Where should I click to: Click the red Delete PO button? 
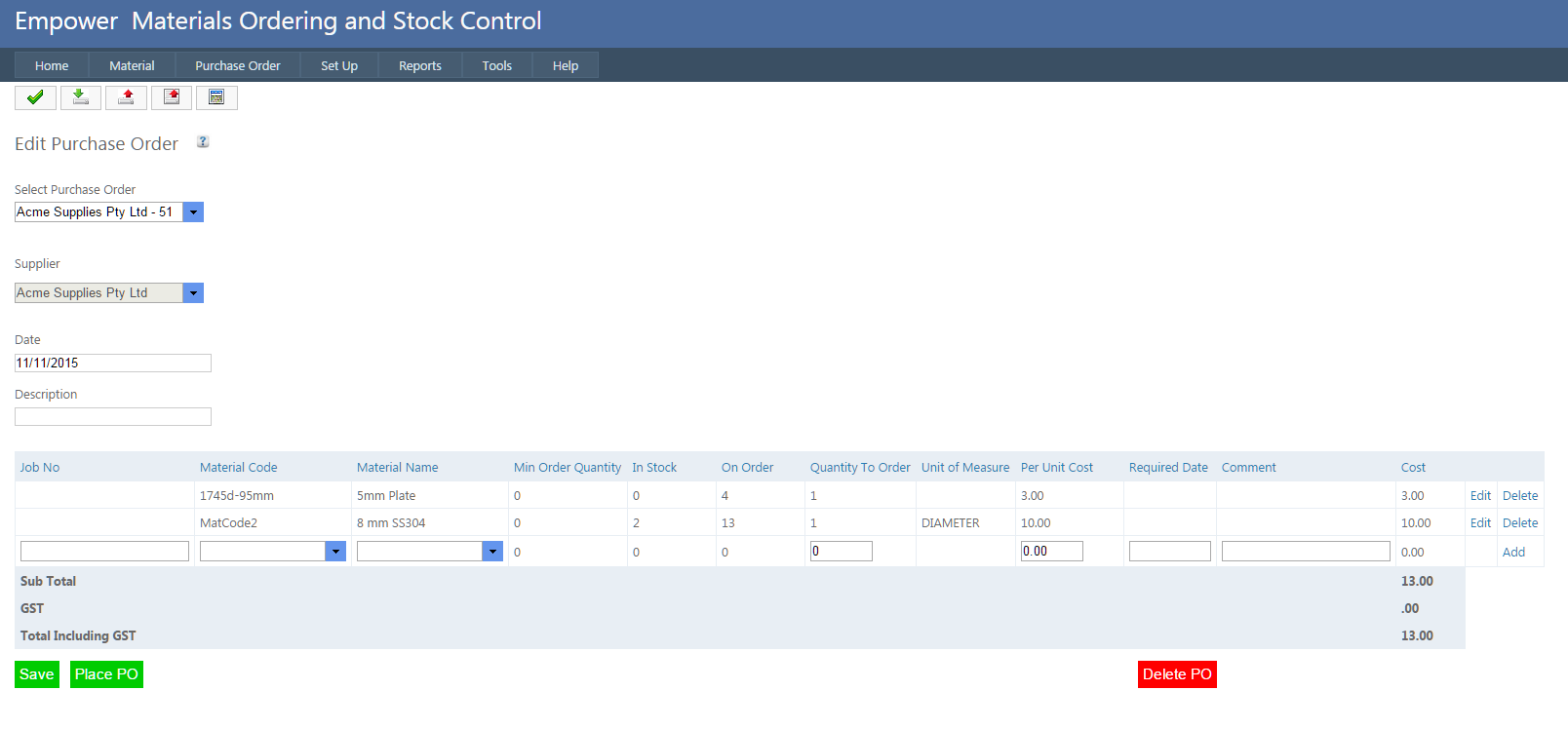coord(1177,674)
